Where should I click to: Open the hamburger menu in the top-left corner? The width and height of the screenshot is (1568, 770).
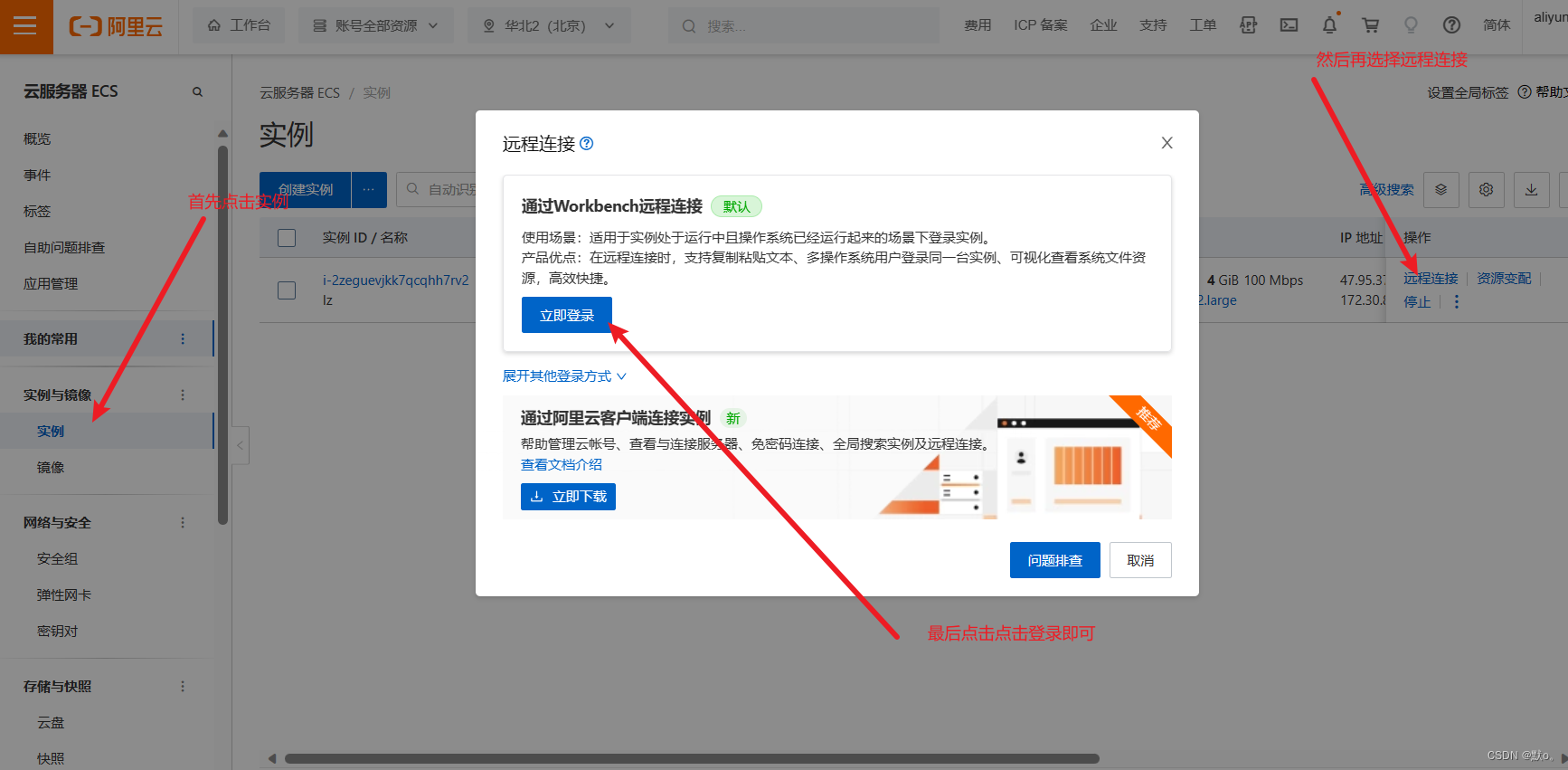click(25, 26)
